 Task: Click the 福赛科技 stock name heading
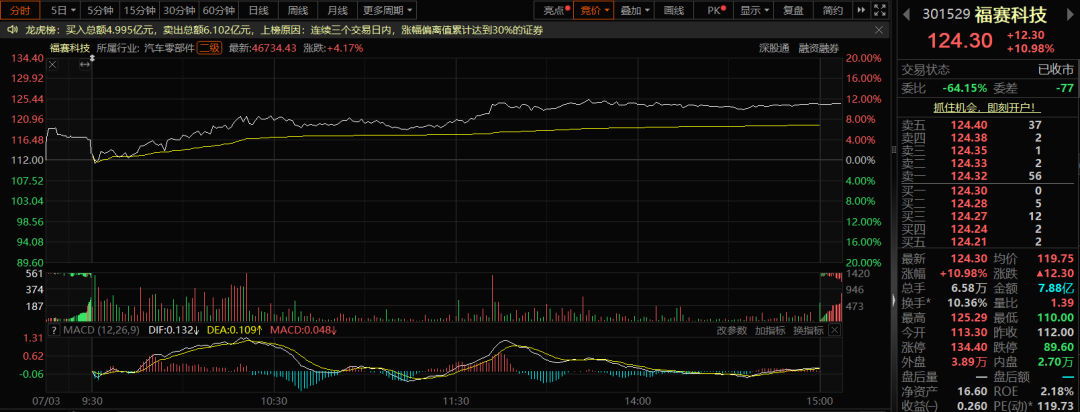click(x=1012, y=14)
